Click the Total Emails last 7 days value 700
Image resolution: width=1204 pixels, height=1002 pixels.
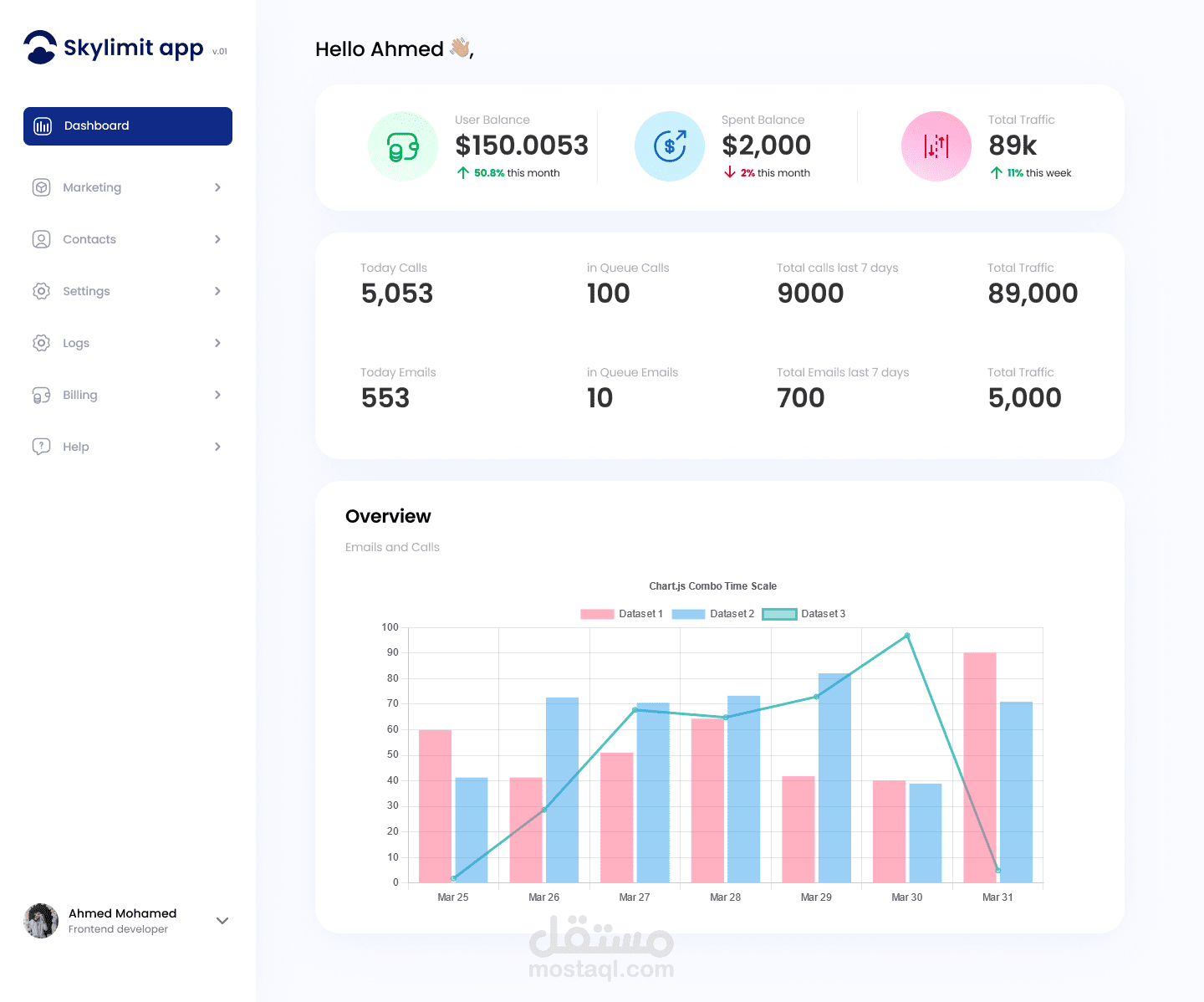(801, 398)
